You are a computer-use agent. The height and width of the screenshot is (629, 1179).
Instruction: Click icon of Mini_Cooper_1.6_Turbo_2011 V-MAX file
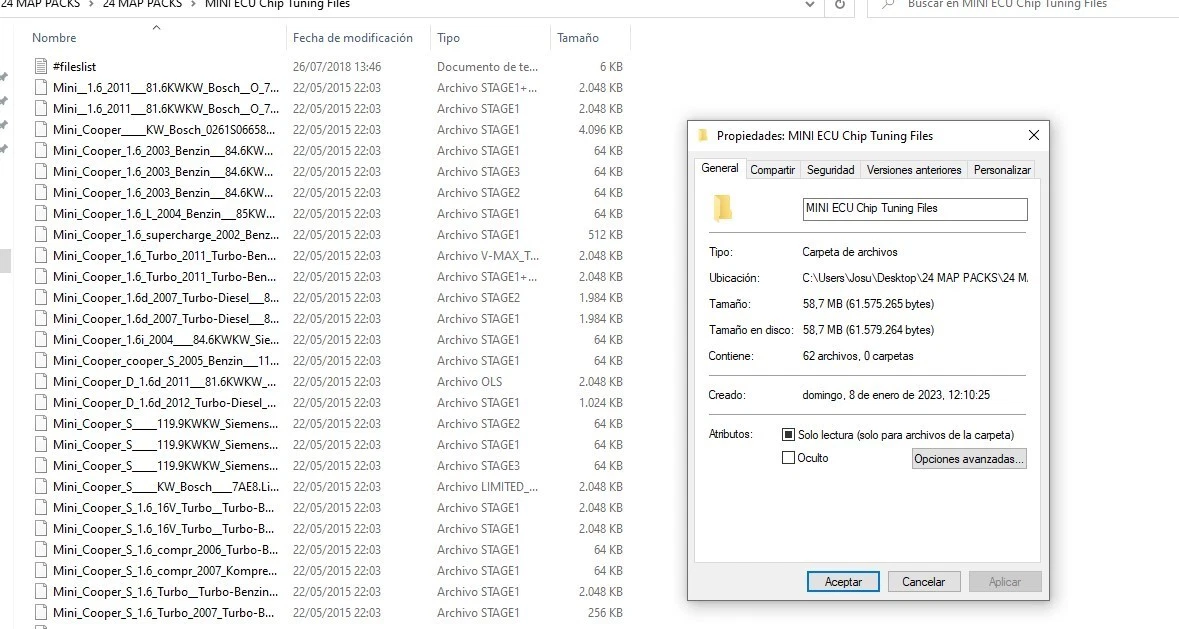41,256
